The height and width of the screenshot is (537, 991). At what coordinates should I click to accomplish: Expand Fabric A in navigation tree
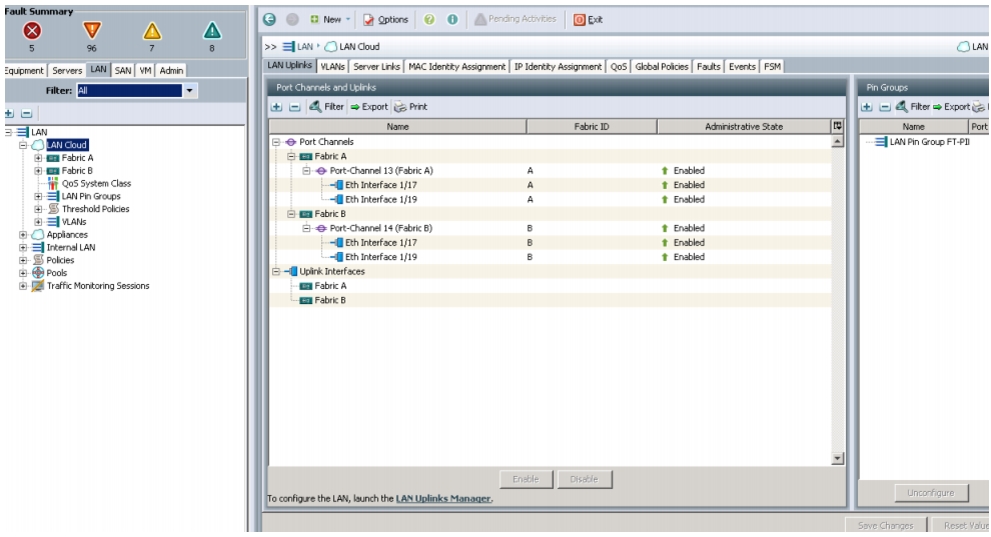point(38,158)
